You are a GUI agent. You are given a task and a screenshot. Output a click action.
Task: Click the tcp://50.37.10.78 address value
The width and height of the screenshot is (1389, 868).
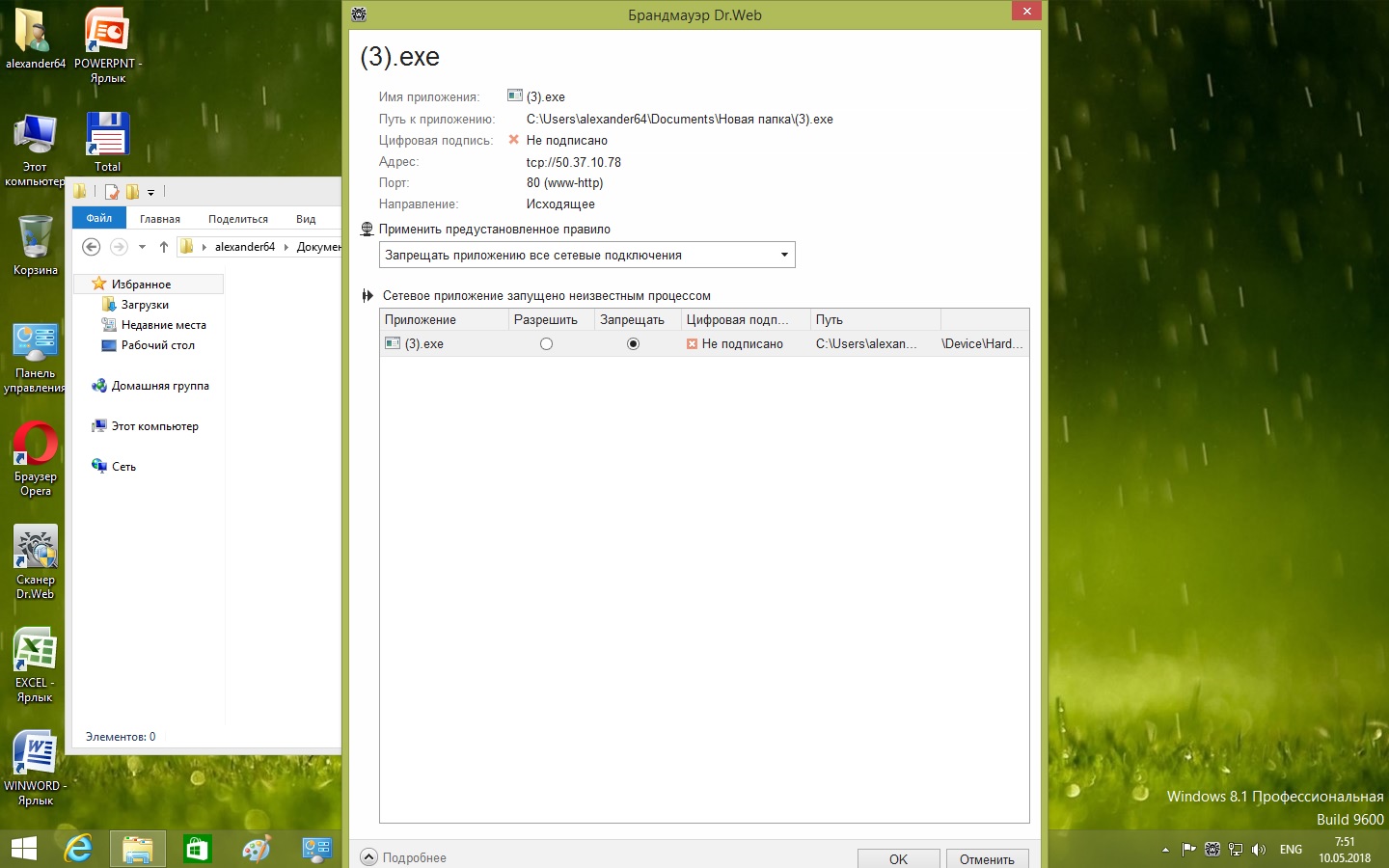click(x=574, y=162)
